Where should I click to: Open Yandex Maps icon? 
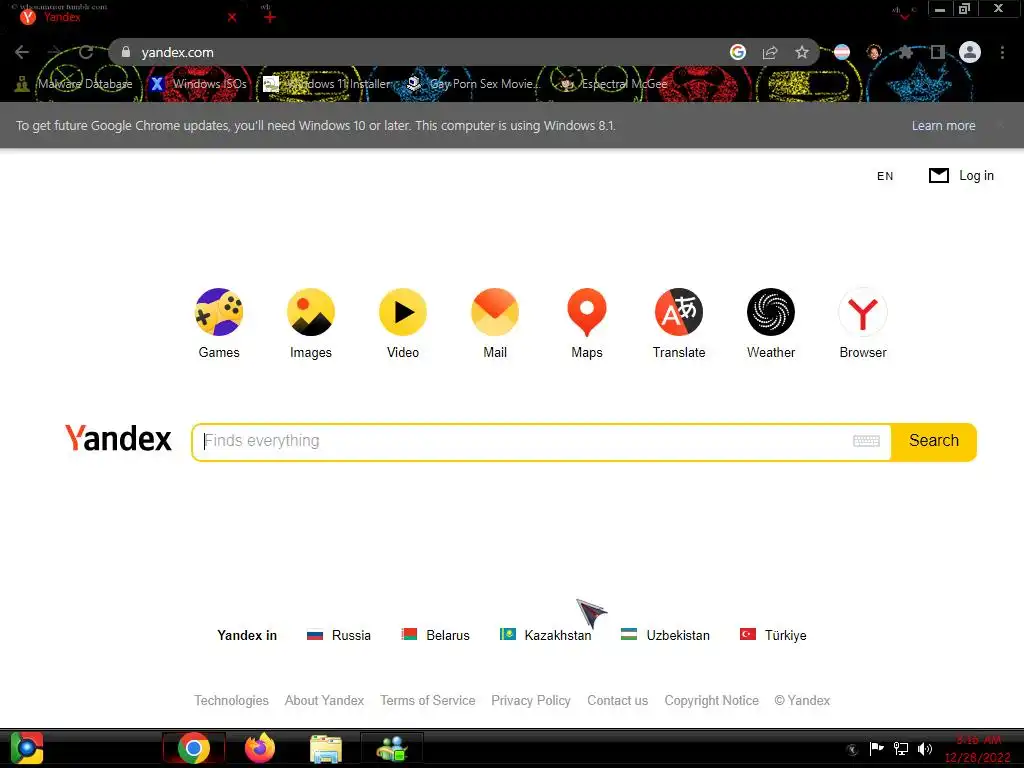point(587,312)
